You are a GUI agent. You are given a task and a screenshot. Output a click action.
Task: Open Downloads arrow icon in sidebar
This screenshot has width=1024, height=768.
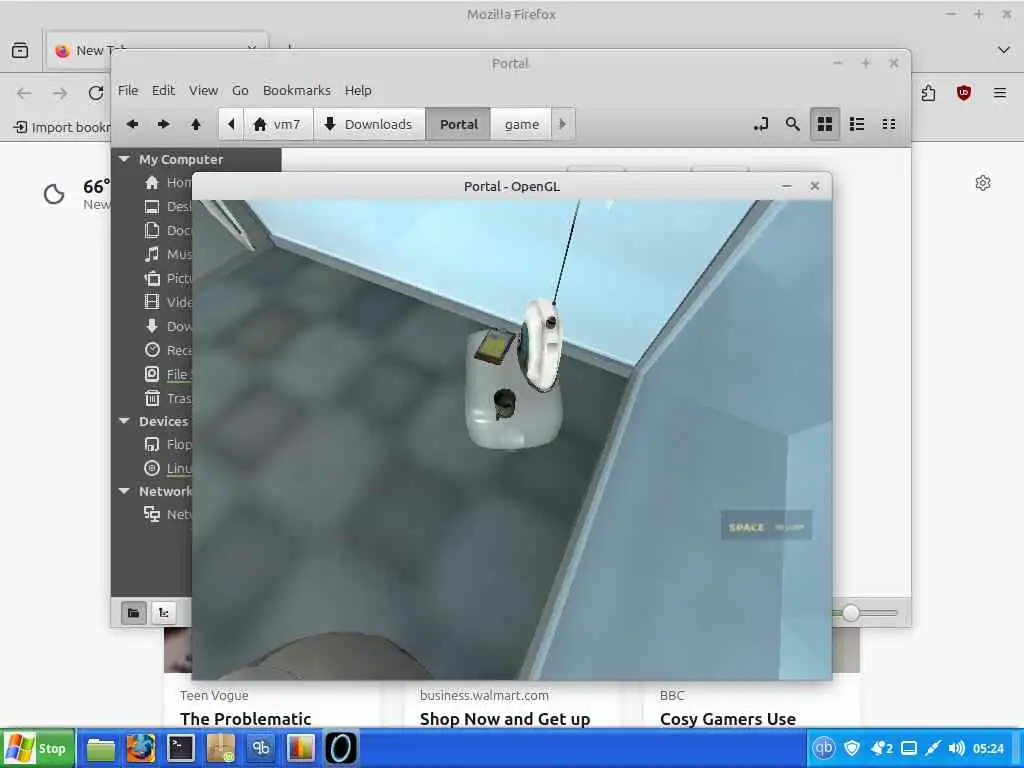(152, 326)
